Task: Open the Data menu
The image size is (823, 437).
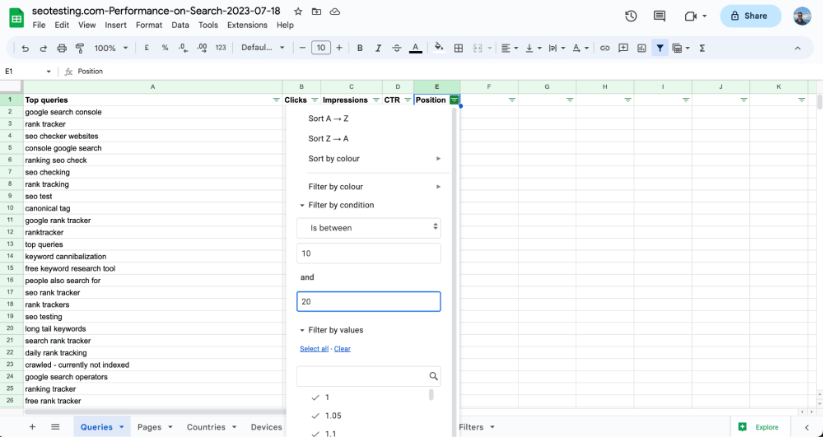Action: 180,25
